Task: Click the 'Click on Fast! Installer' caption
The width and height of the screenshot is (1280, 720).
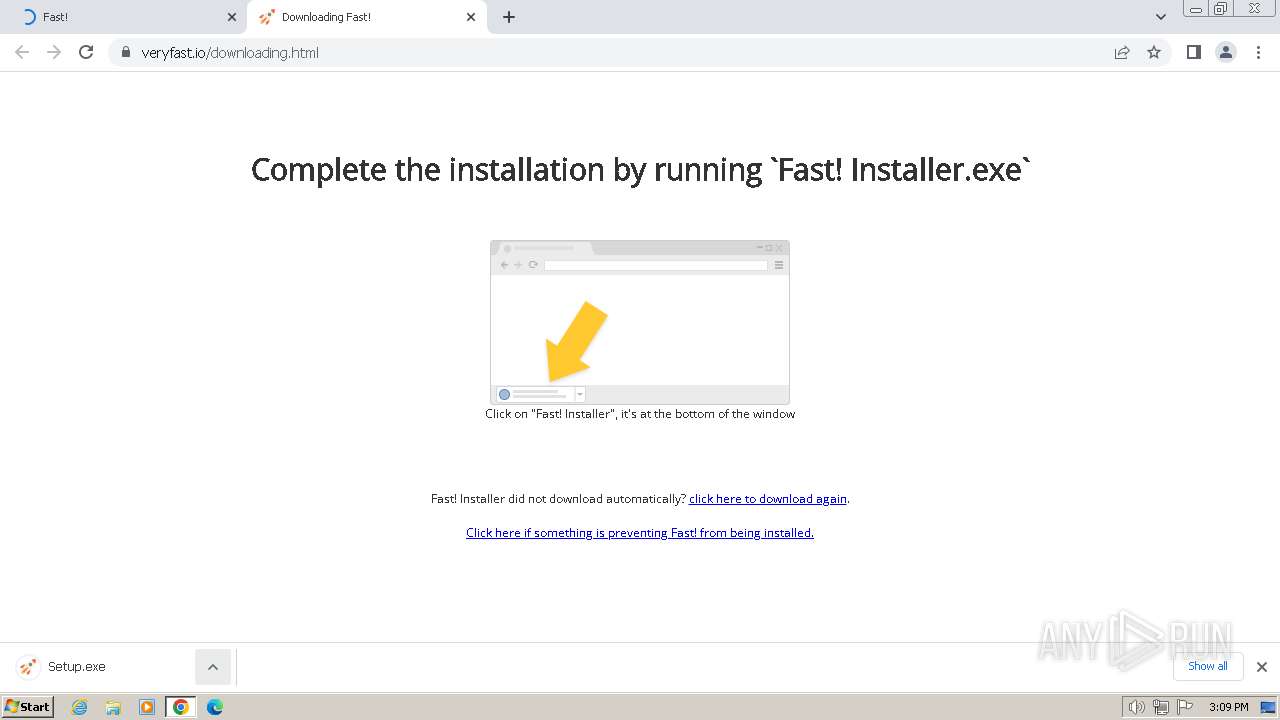Action: [x=640, y=414]
